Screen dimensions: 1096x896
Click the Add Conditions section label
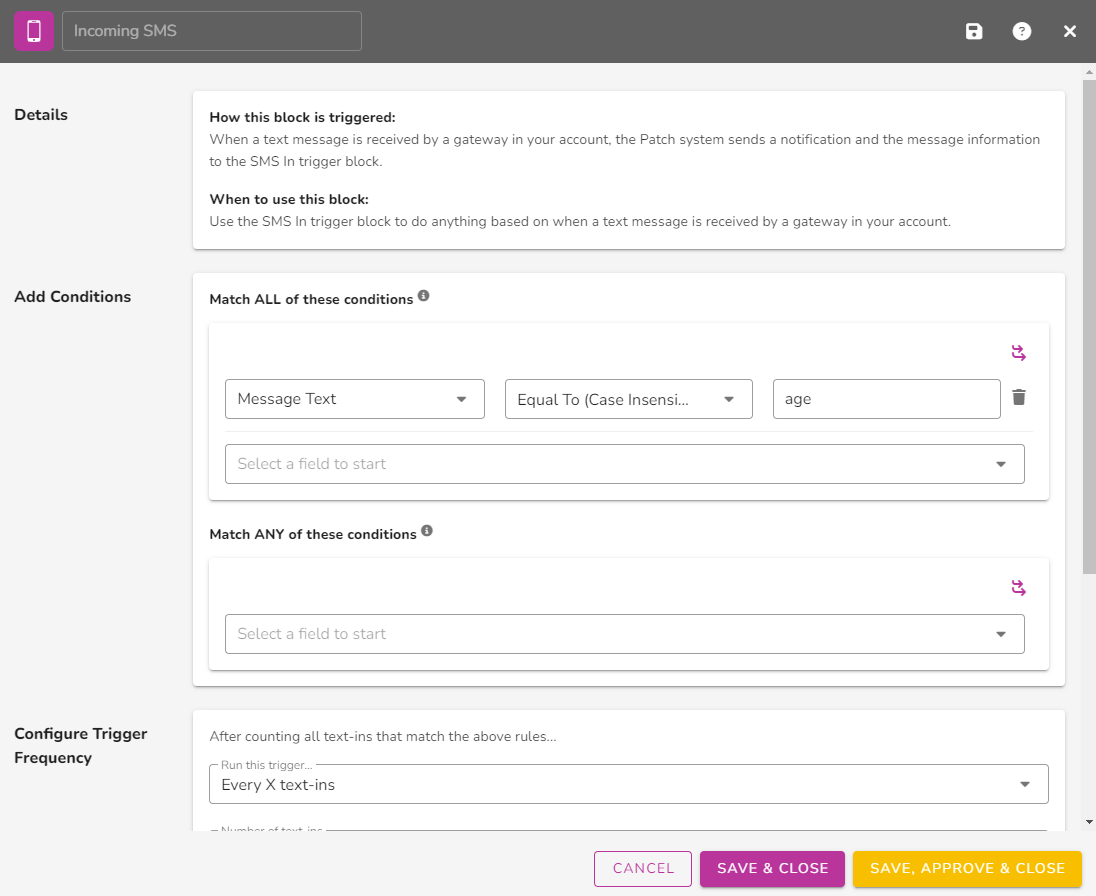click(x=72, y=296)
